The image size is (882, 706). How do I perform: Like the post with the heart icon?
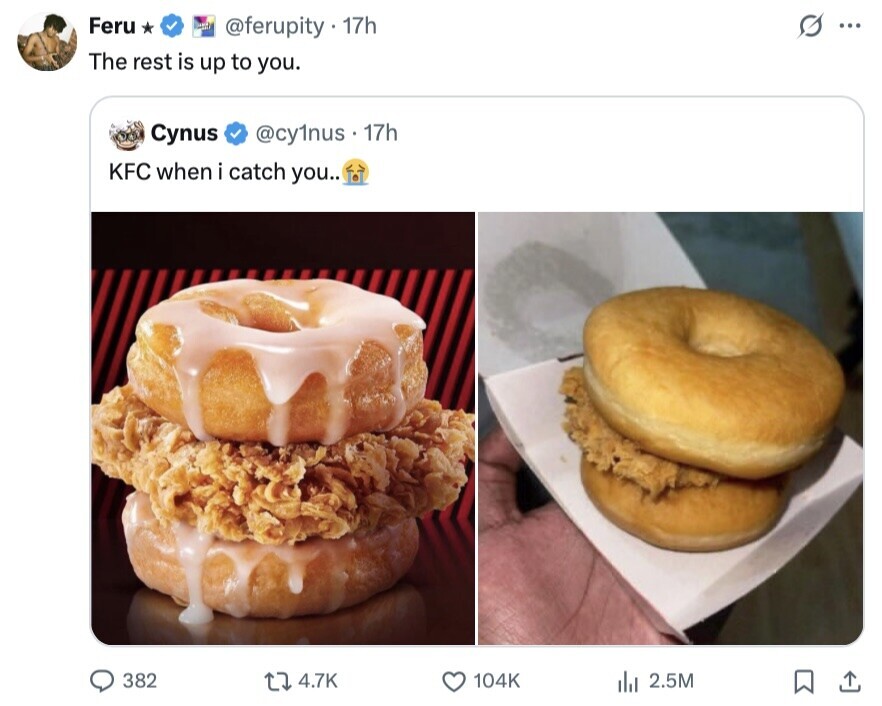(454, 681)
